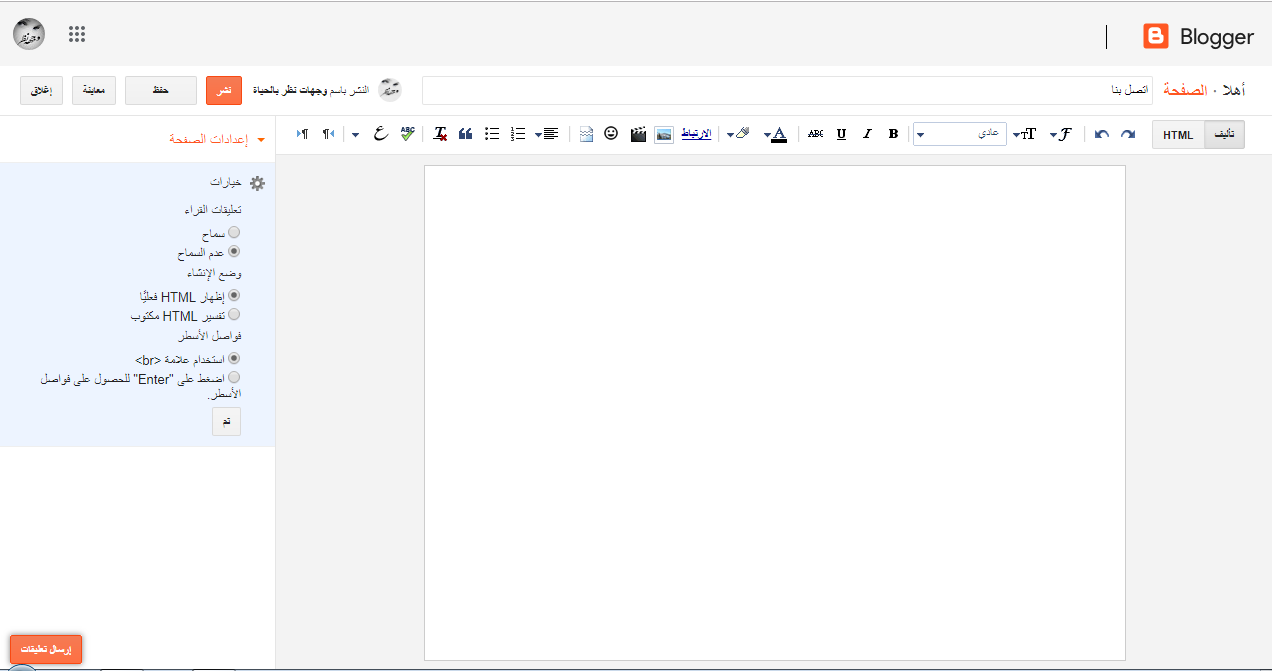
Task: Open the transliteration language dropdown arrow
Action: (x=356, y=135)
